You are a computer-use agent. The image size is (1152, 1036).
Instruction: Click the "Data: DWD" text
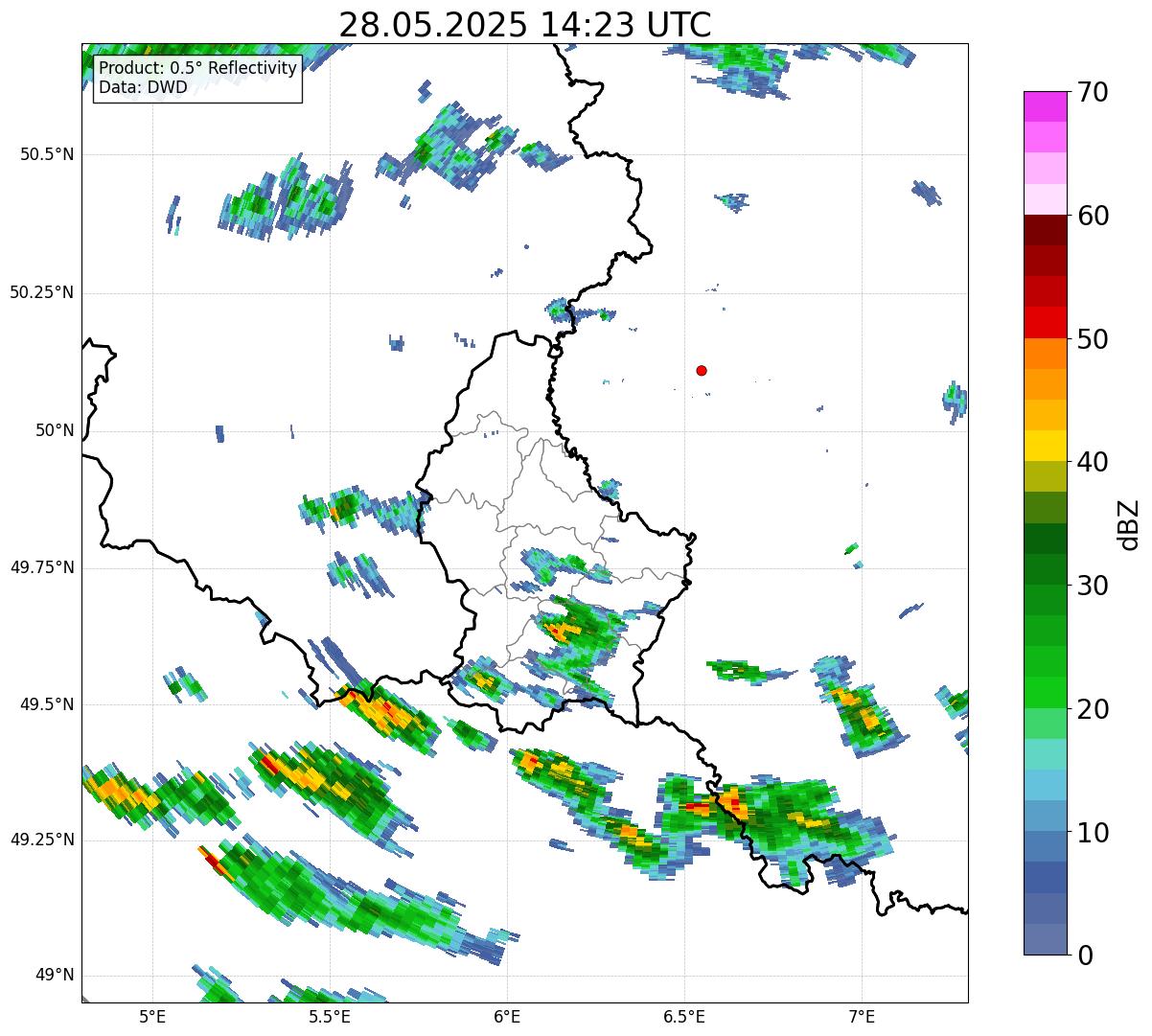pyautogui.click(x=143, y=87)
